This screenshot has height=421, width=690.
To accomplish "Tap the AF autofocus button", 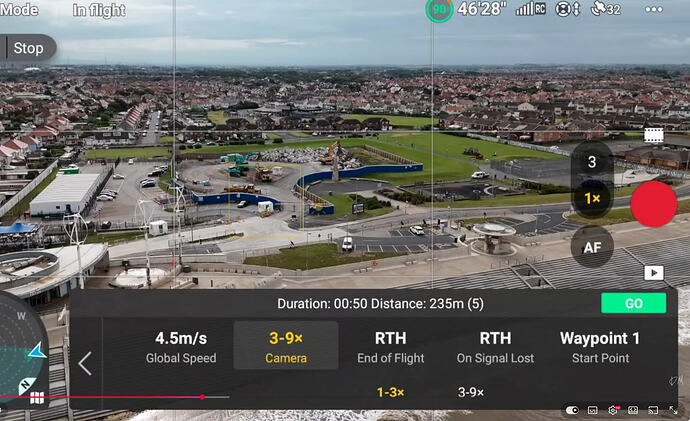I will point(592,246).
